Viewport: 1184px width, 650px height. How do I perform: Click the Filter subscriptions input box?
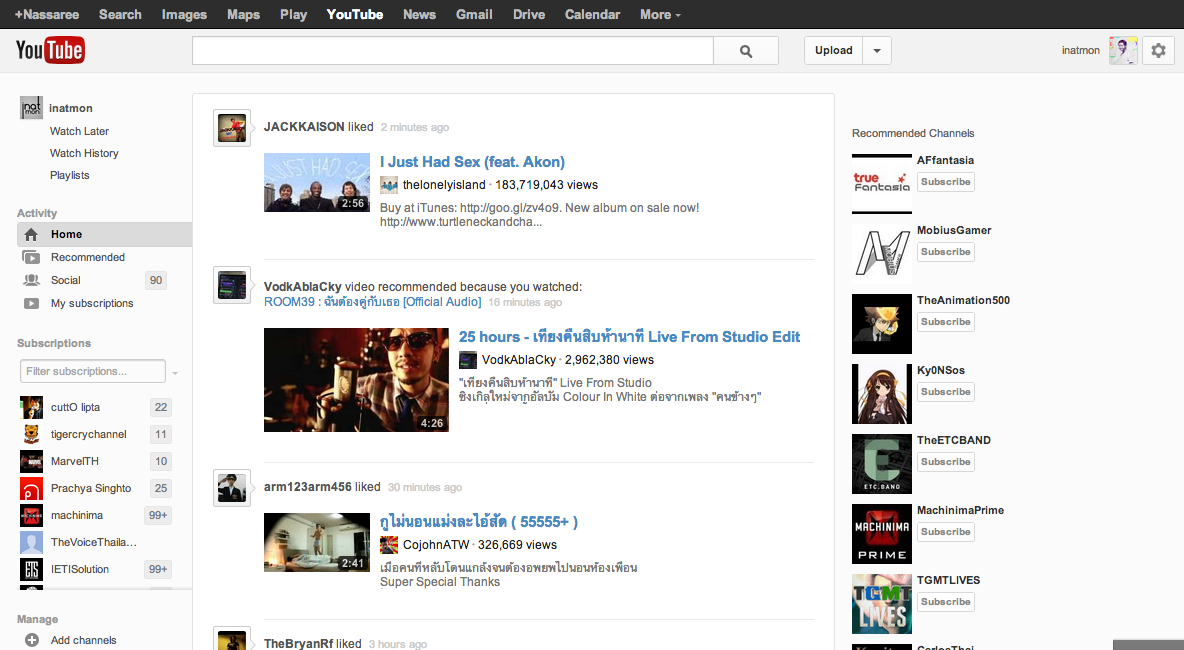tap(93, 371)
